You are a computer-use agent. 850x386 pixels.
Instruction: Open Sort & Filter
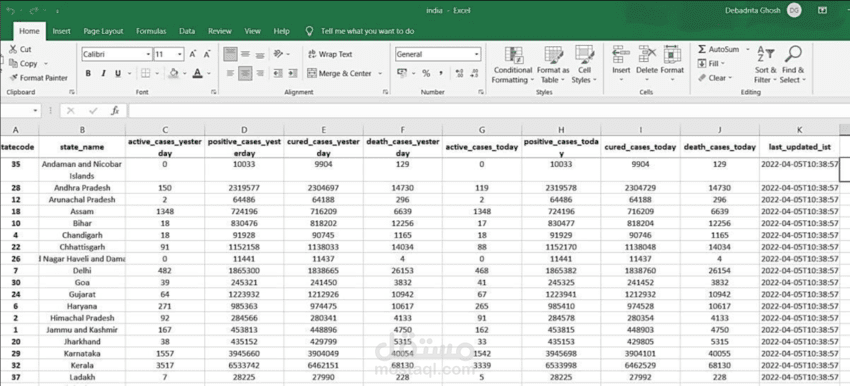tap(765, 65)
